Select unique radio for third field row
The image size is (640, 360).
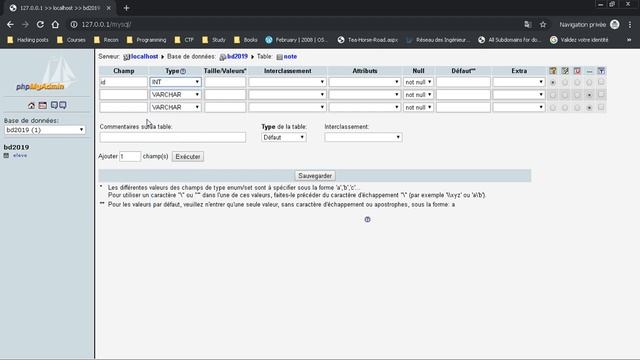pos(577,108)
